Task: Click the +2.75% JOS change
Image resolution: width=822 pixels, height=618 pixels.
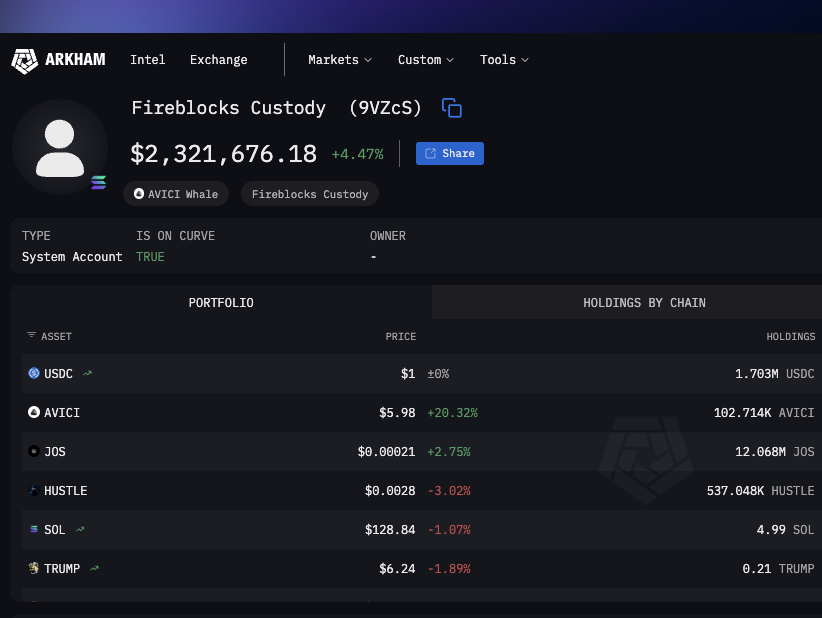Action: coord(449,451)
